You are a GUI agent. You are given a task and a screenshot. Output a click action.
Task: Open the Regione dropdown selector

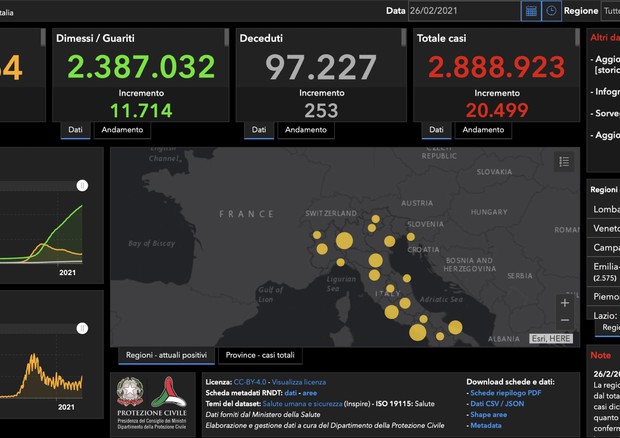click(x=609, y=11)
